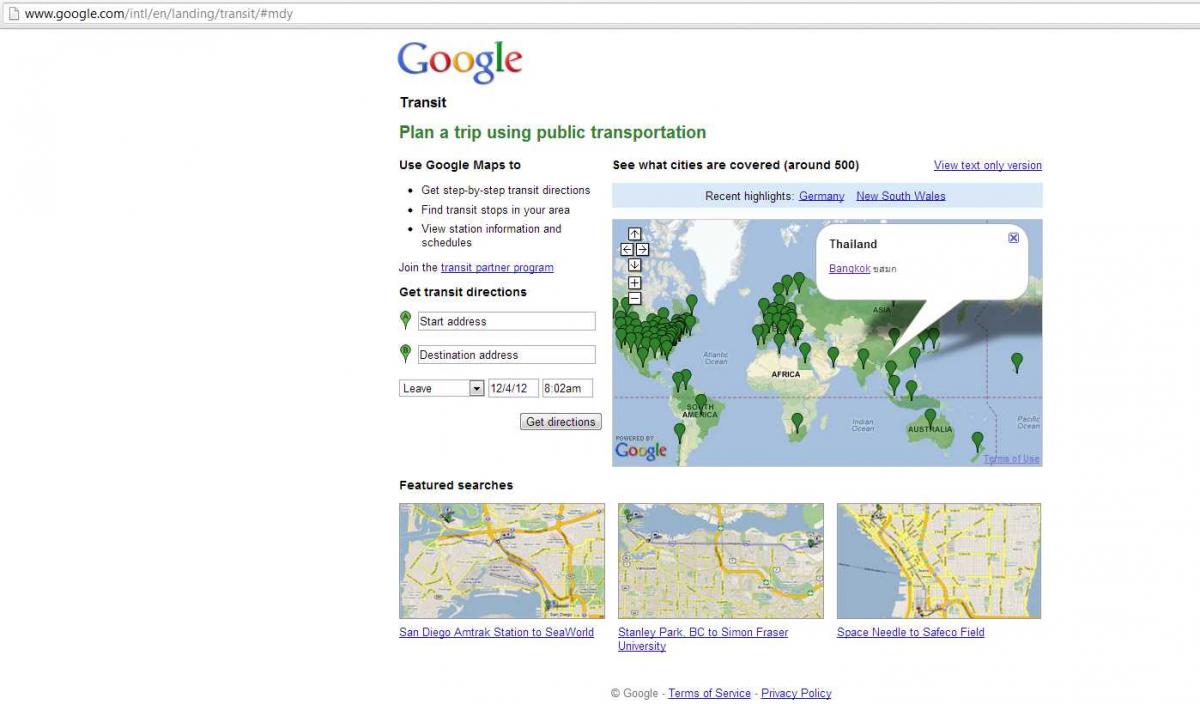Click the date field showing 12/4/12
The image size is (1200, 704).
513,388
